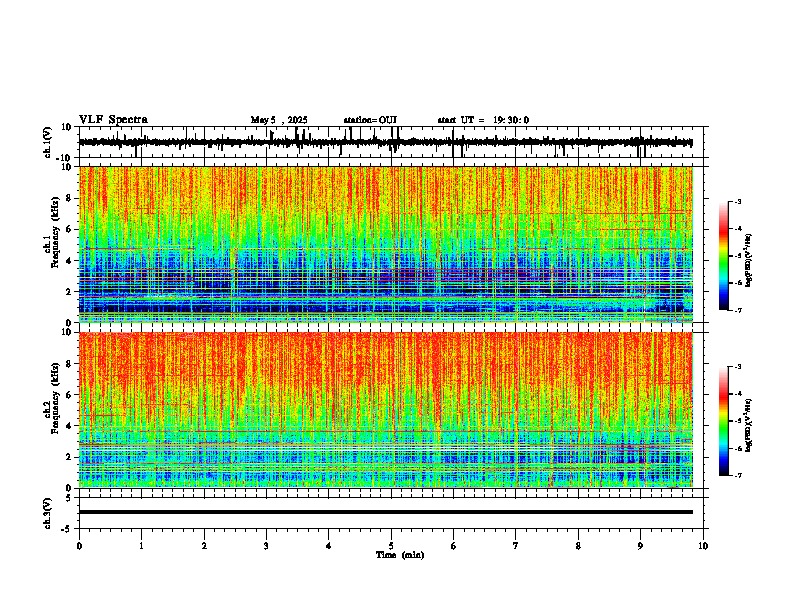This screenshot has height=612, width=792.
Task: Click the ch.2 spectrogram color scale bar
Action: (724, 421)
